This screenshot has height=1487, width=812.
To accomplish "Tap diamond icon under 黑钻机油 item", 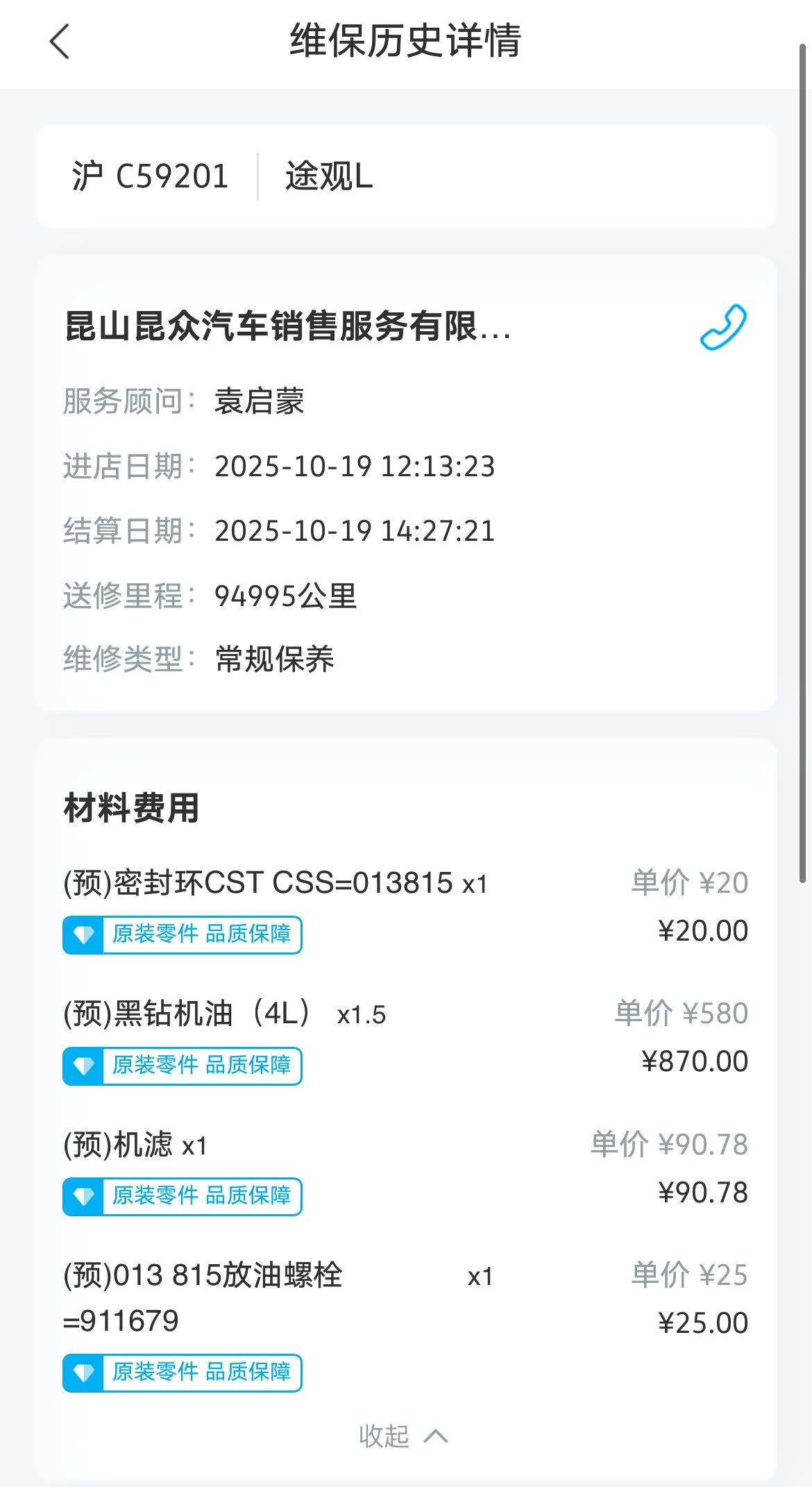I will 84,1066.
